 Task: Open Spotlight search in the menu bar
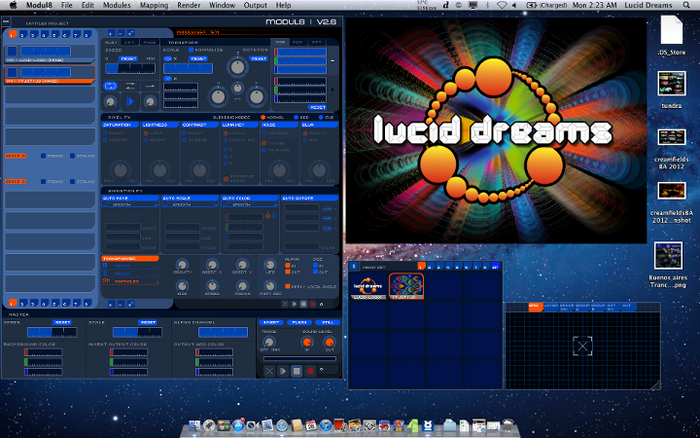click(x=686, y=5)
